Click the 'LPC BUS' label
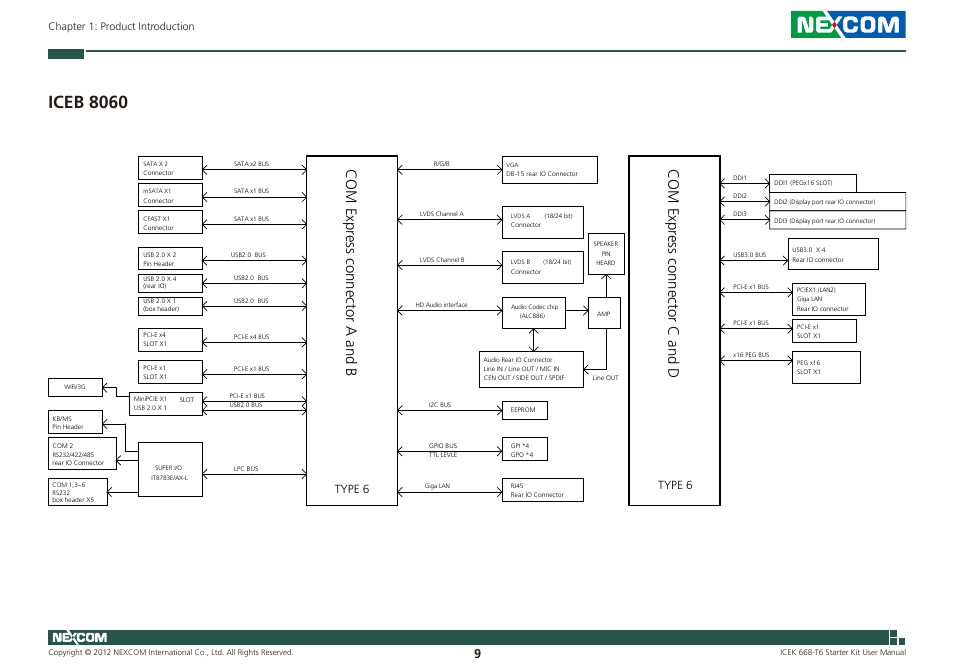Screen dimensions: 954x672 246,469
